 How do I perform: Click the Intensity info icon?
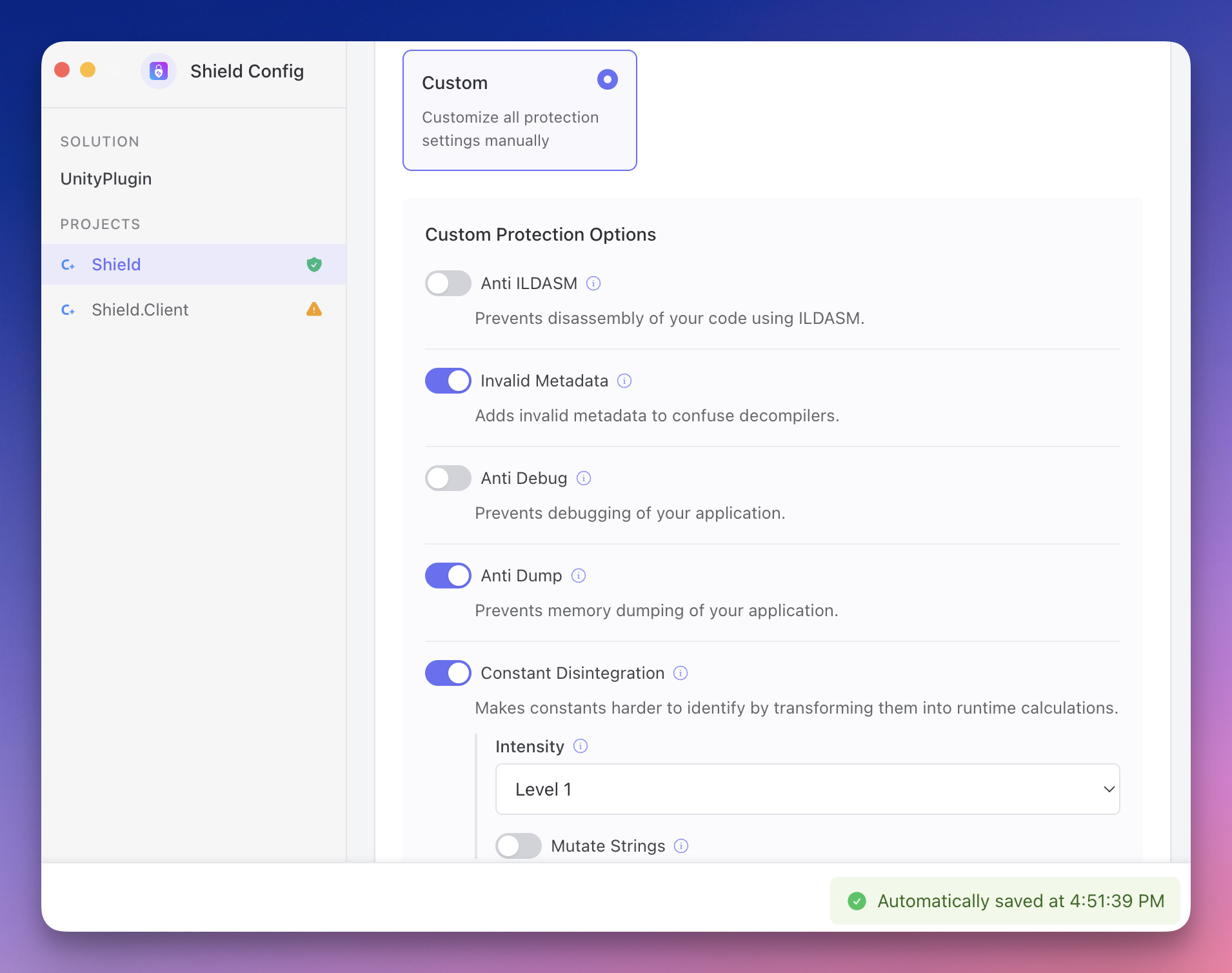point(581,747)
